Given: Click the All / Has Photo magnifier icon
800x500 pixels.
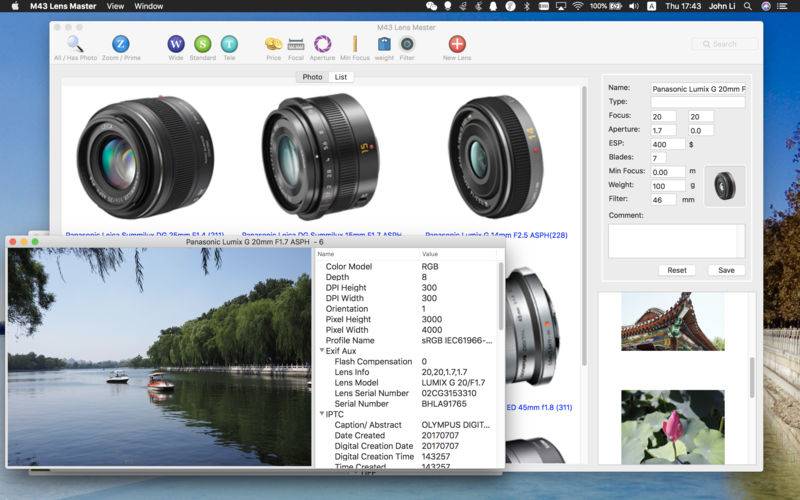Looking at the screenshot, I should 75,44.
